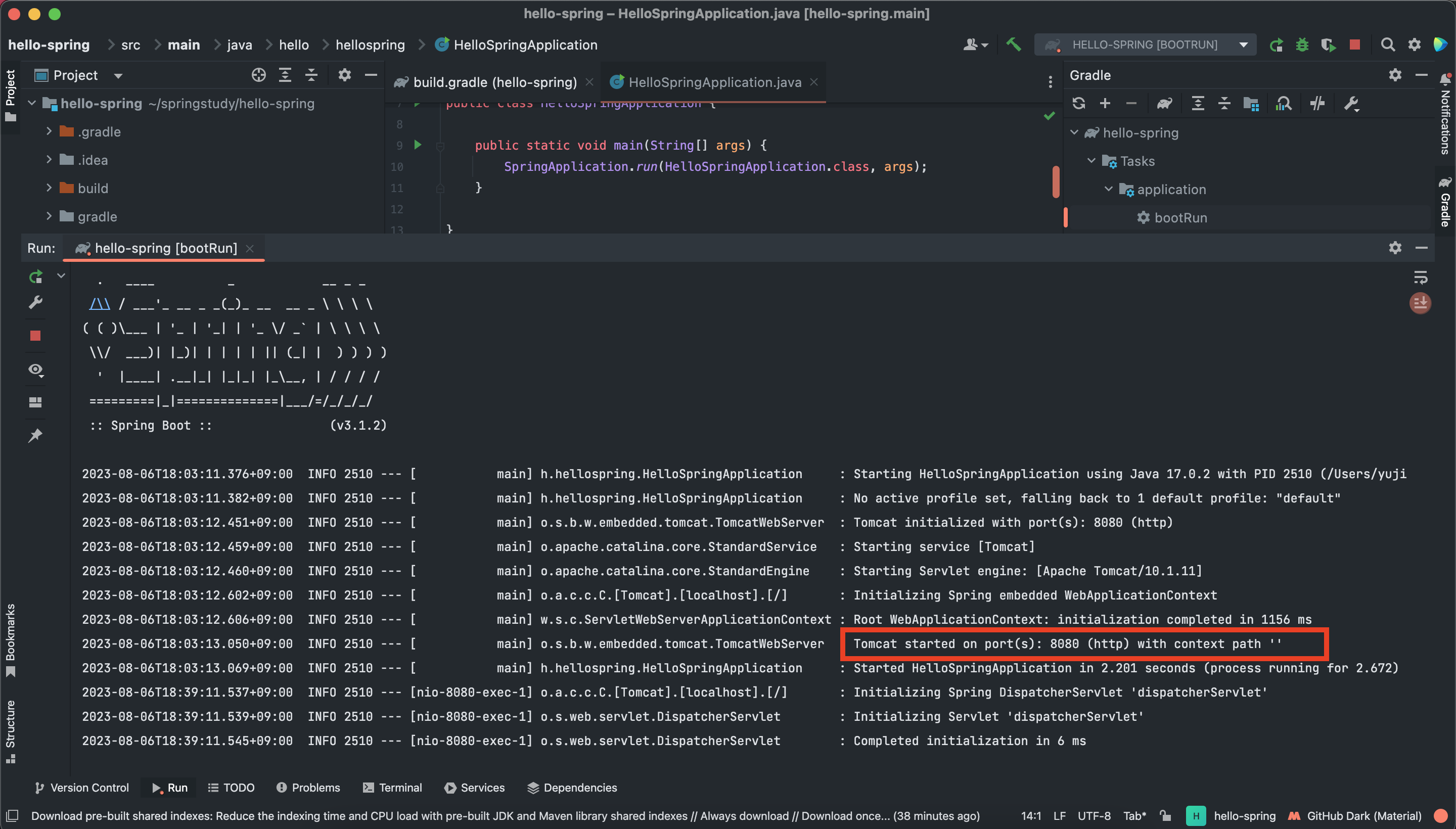Viewport: 1456px width, 829px height.
Task: Select opened file target icon in Project panel
Action: point(258,75)
